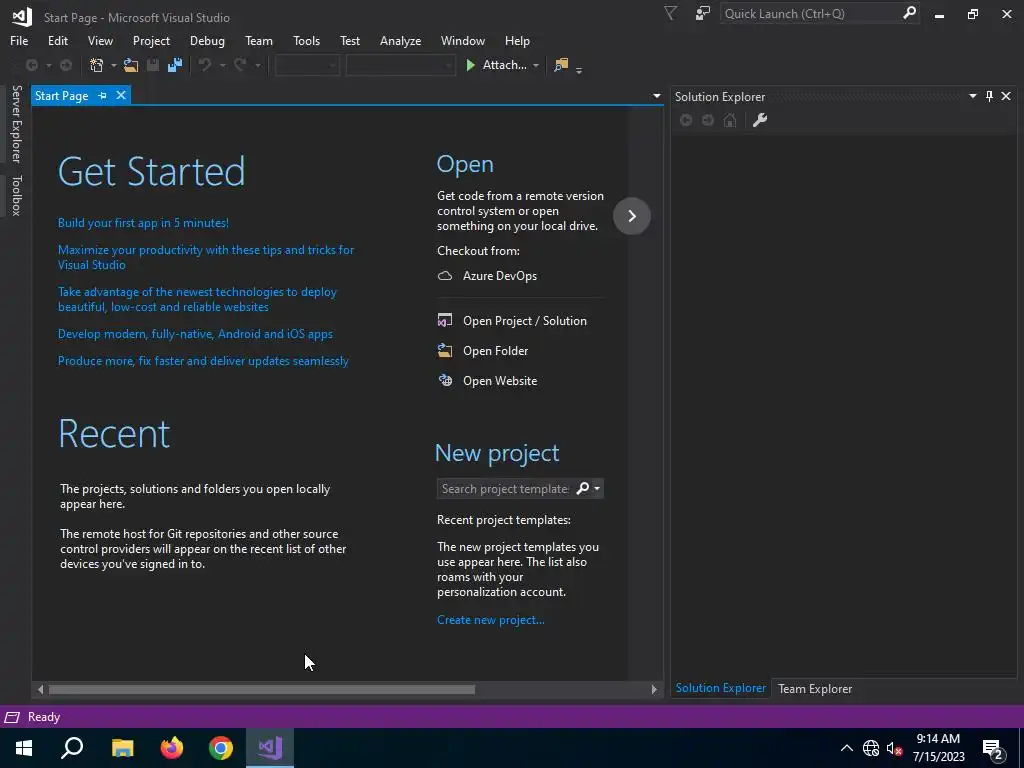Click the notifications flag icon in title bar
This screenshot has width=1024, height=768.
(x=671, y=14)
